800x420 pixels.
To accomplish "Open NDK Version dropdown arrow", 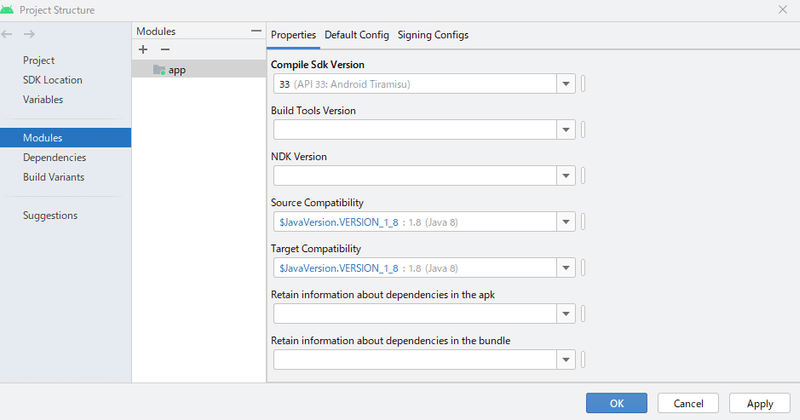I will coord(566,176).
